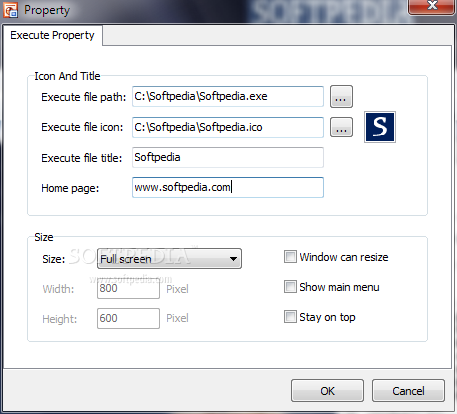Click into the Execute file title field
This screenshot has height=414, width=457.
point(228,157)
